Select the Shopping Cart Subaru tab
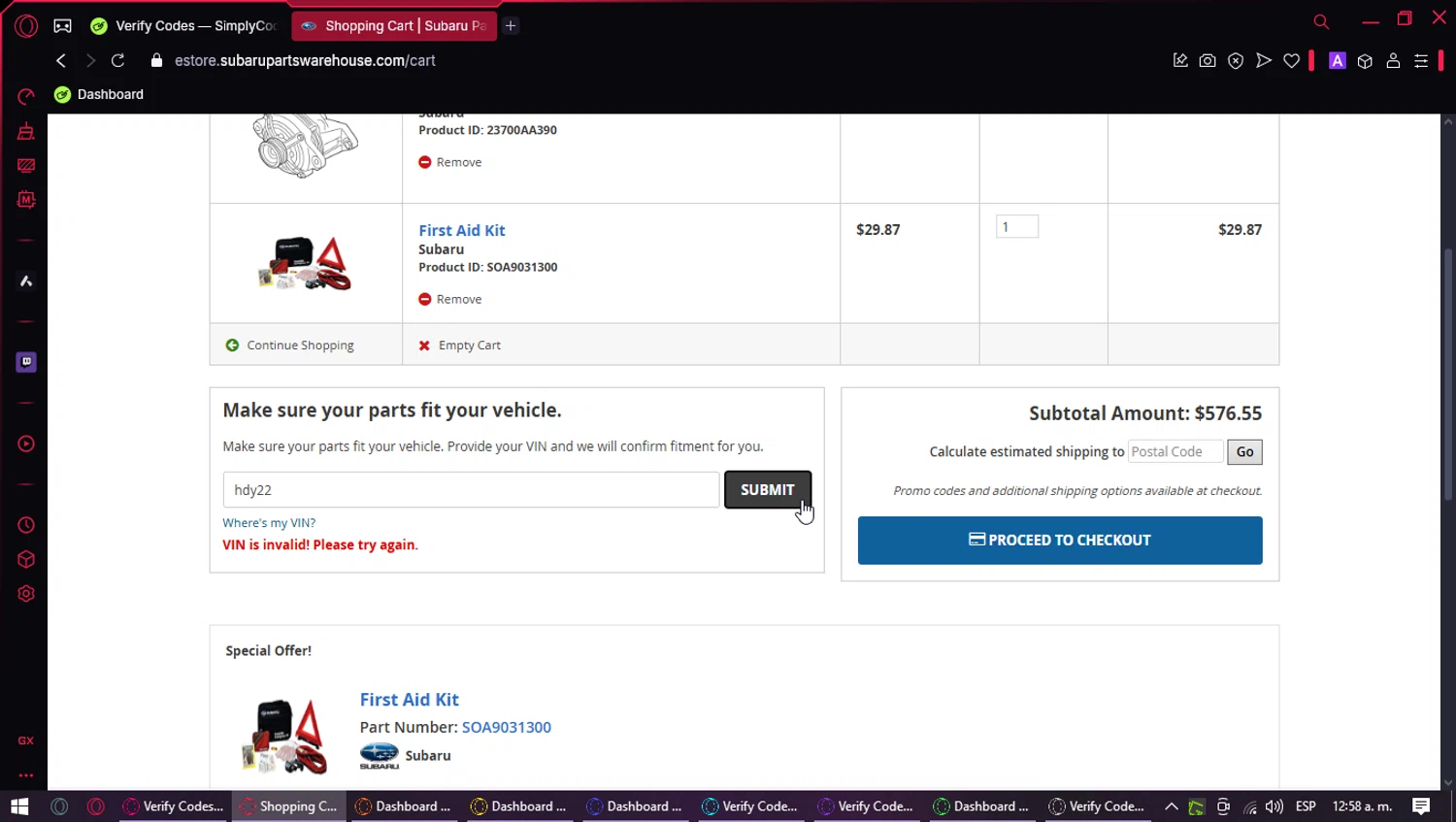 (394, 26)
